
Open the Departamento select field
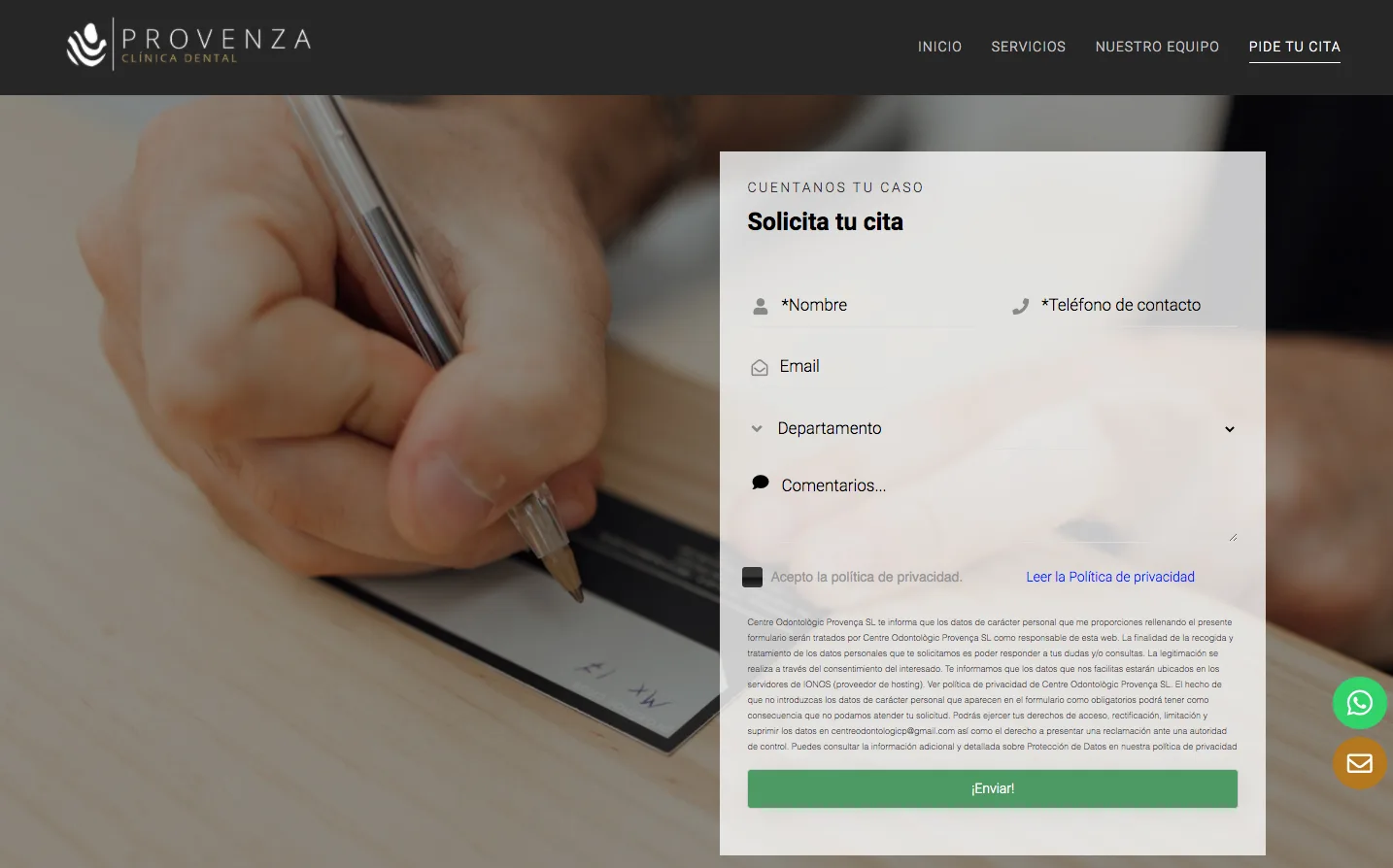pos(993,429)
